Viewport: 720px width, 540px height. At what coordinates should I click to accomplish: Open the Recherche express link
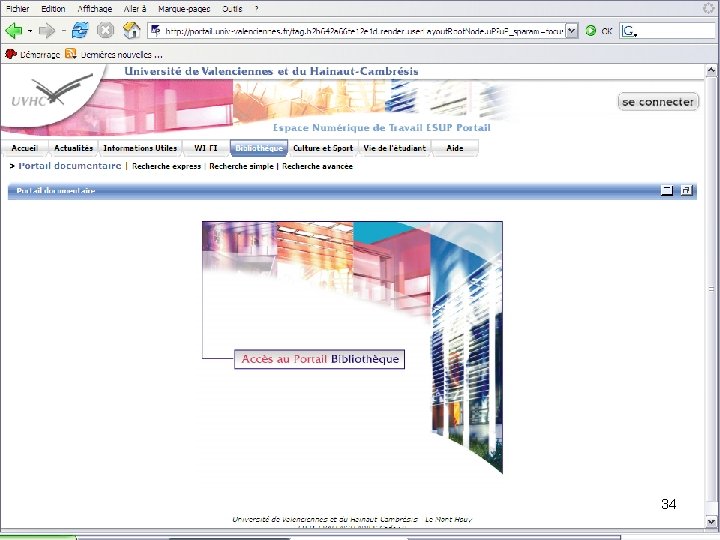click(x=166, y=166)
